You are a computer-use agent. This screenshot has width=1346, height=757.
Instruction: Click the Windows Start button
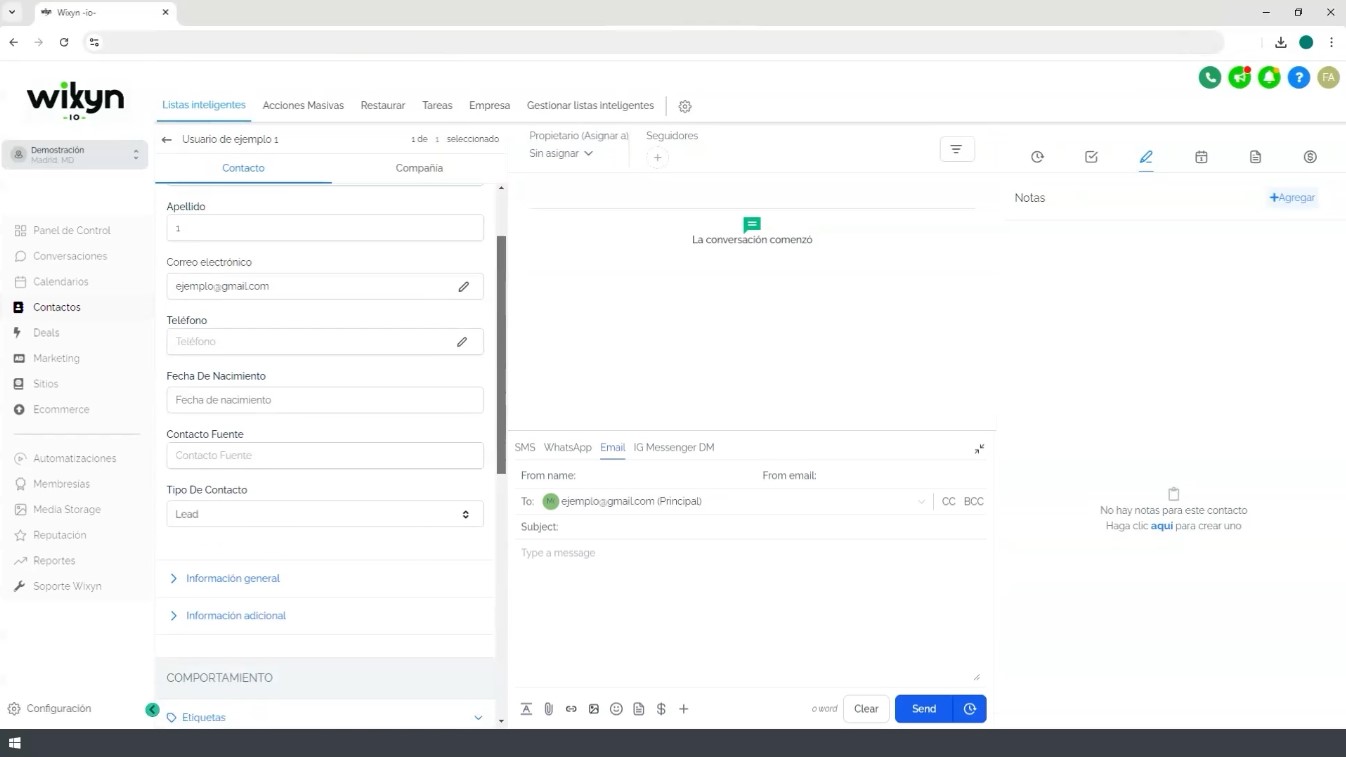(x=14, y=743)
